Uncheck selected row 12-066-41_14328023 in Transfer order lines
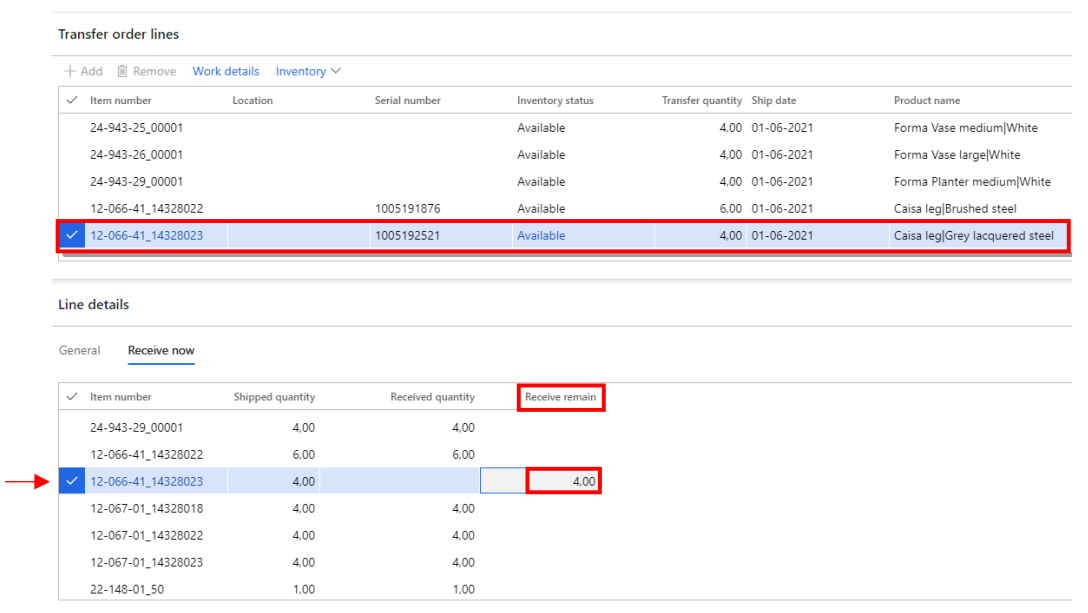Image resolution: width=1088 pixels, height=613 pixels. pyautogui.click(x=71, y=236)
